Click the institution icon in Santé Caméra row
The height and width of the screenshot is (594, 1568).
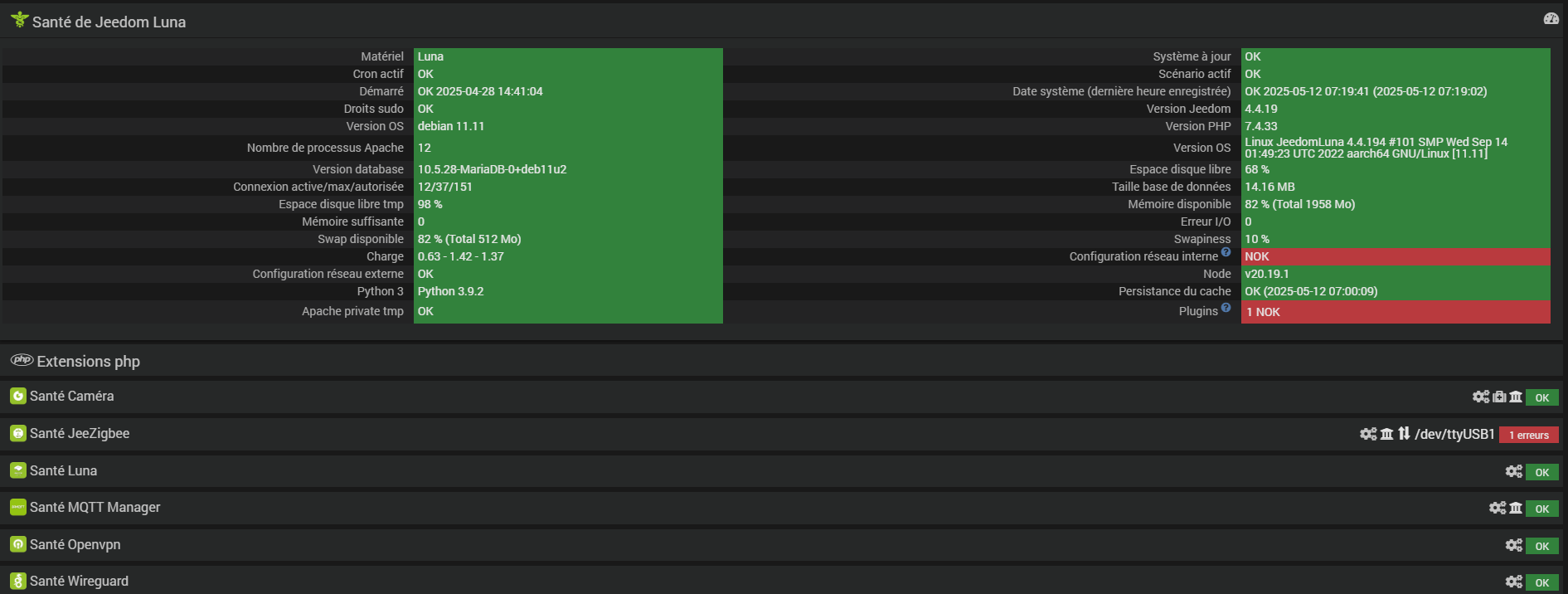click(1516, 397)
